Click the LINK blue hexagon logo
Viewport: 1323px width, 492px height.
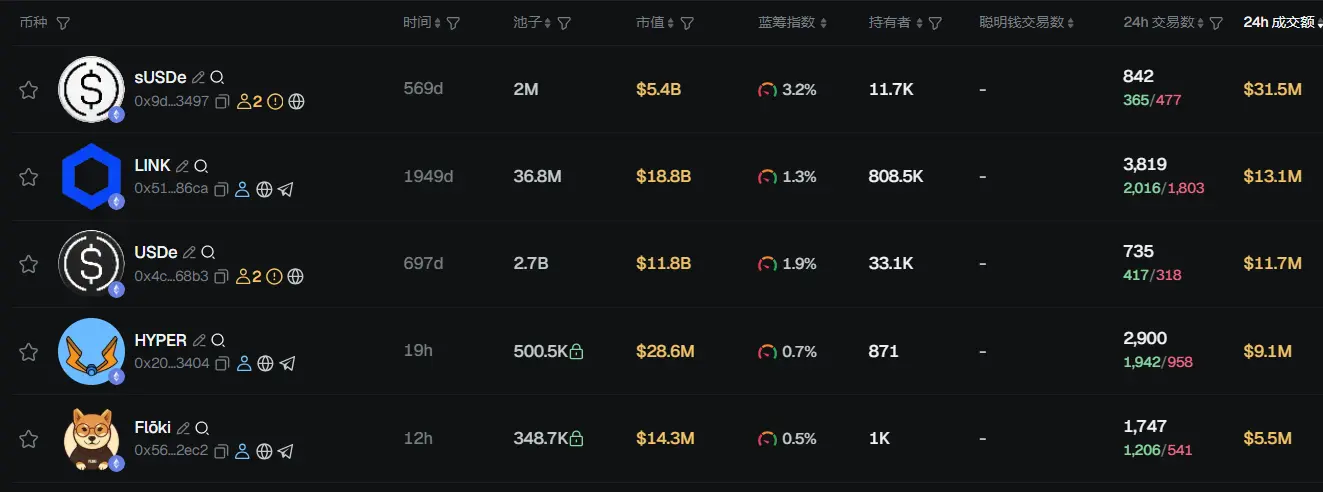pyautogui.click(x=92, y=177)
